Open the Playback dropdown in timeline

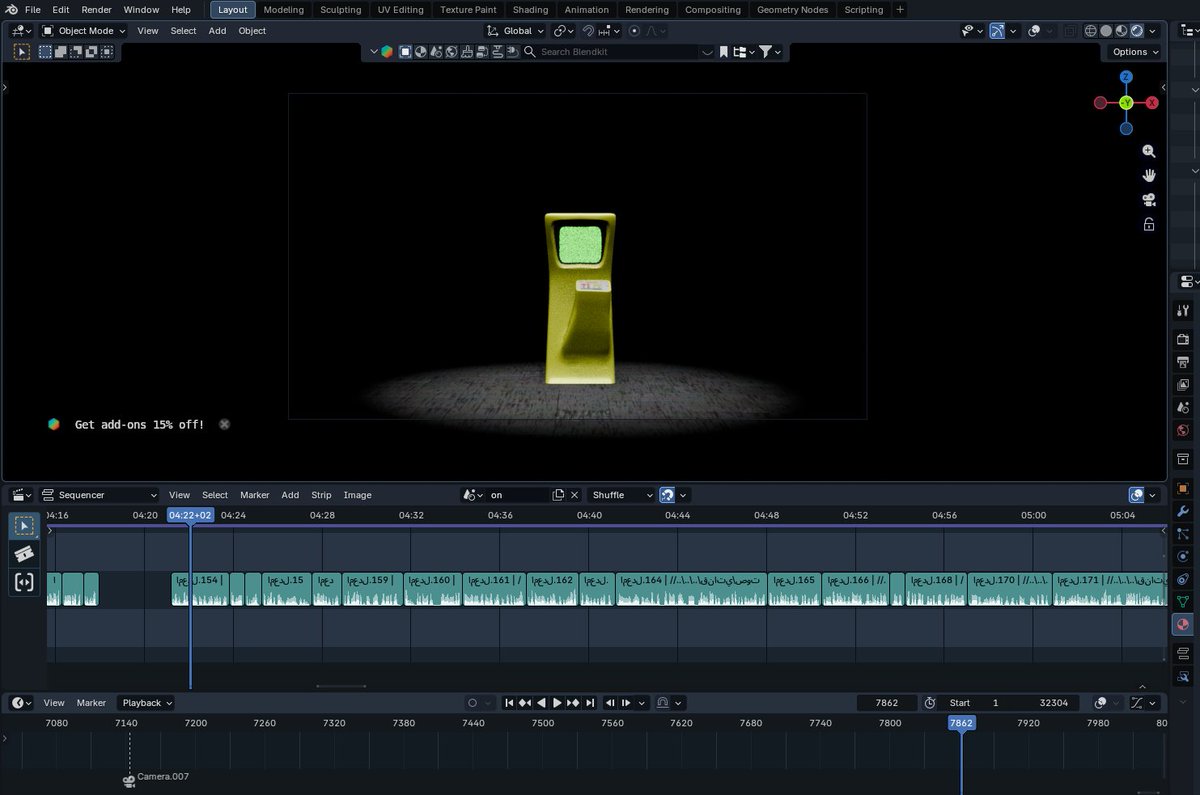pos(146,703)
